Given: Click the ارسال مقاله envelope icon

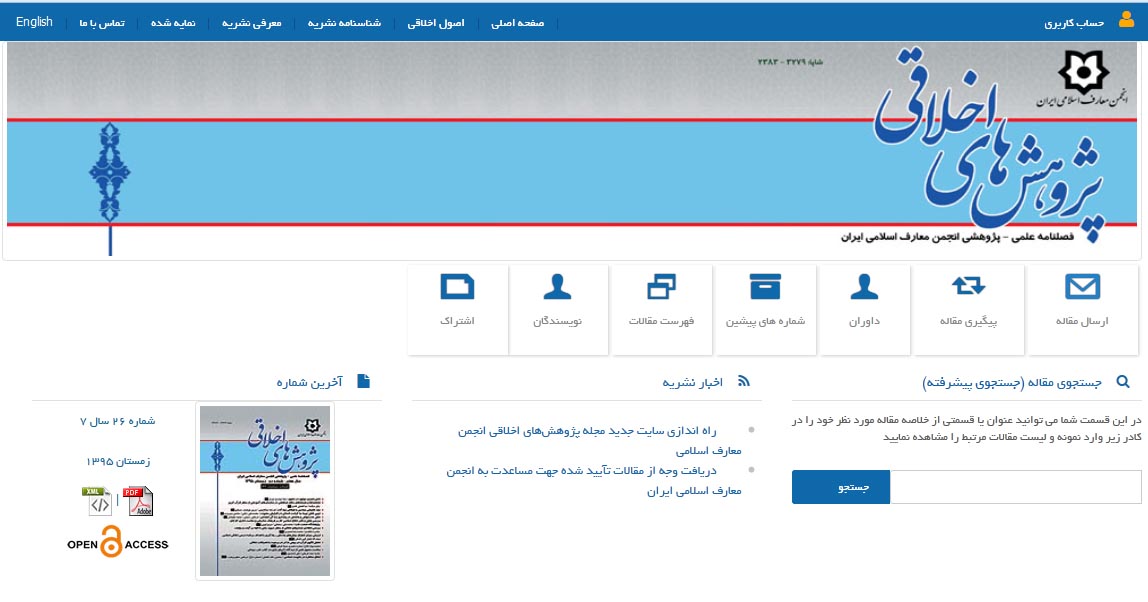Looking at the screenshot, I should point(1082,286).
